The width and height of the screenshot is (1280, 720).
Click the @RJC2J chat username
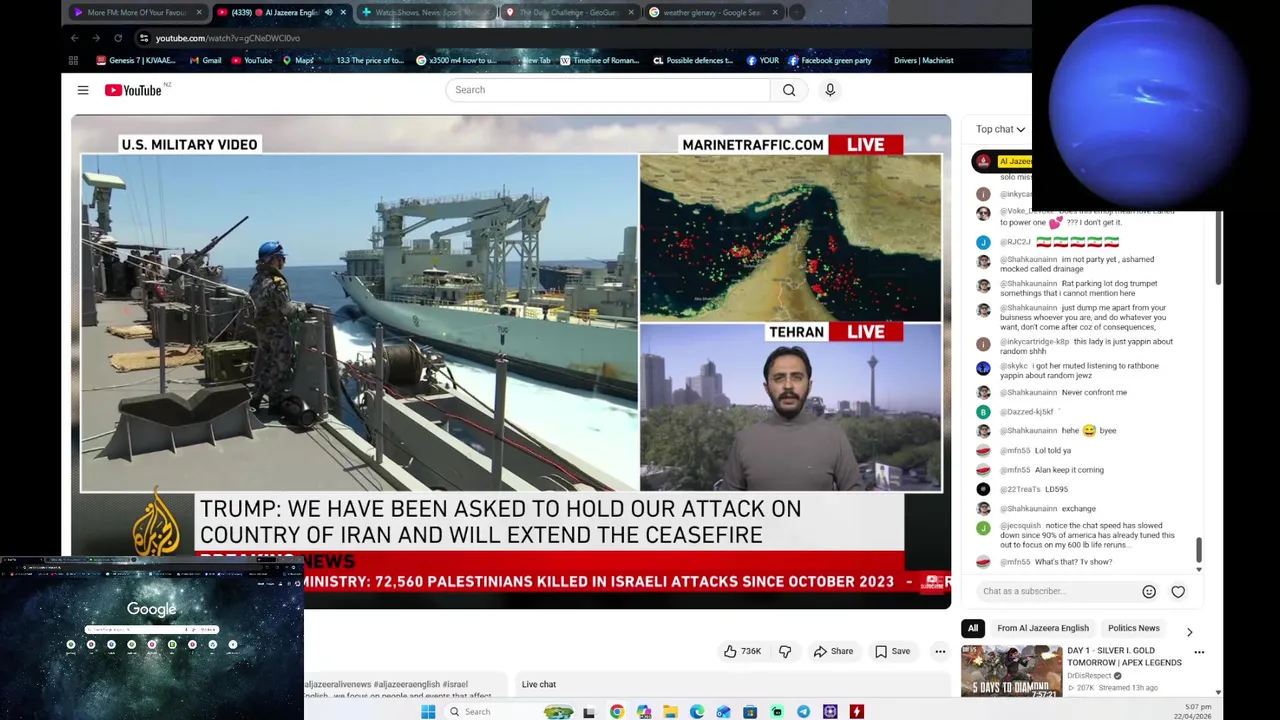(x=1015, y=242)
